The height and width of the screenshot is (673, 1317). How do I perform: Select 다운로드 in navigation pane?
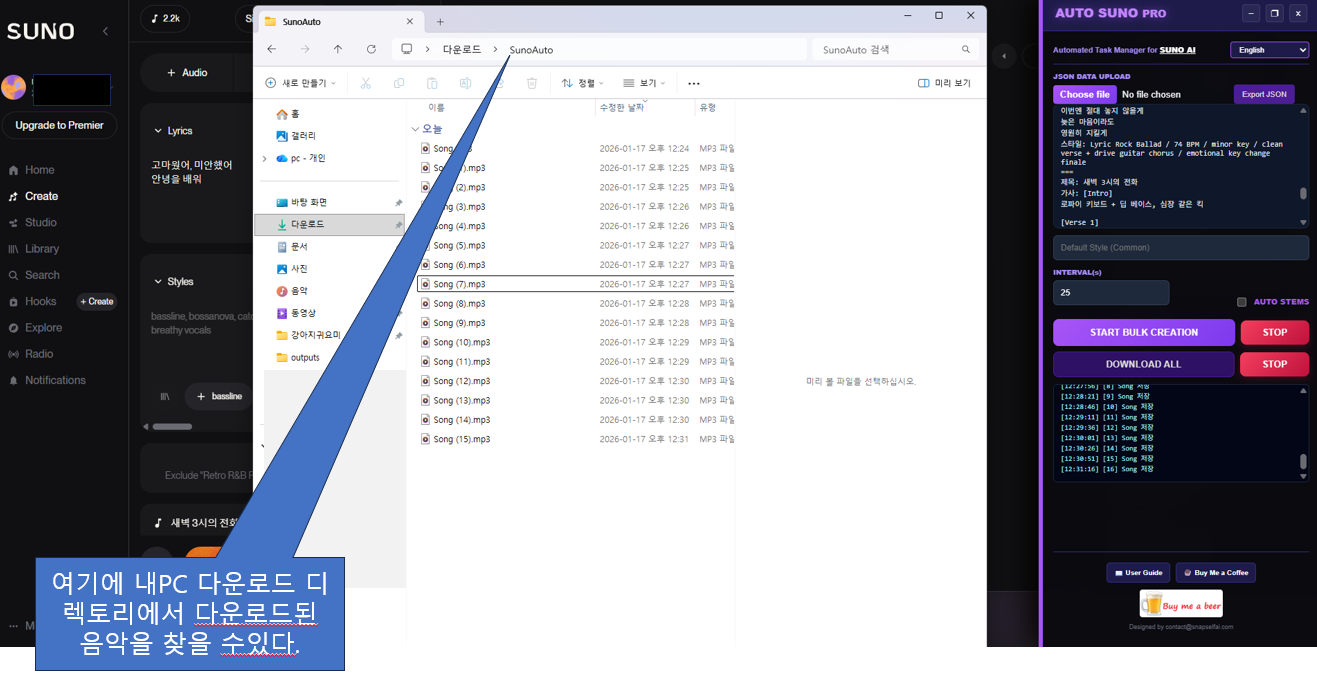(x=330, y=225)
